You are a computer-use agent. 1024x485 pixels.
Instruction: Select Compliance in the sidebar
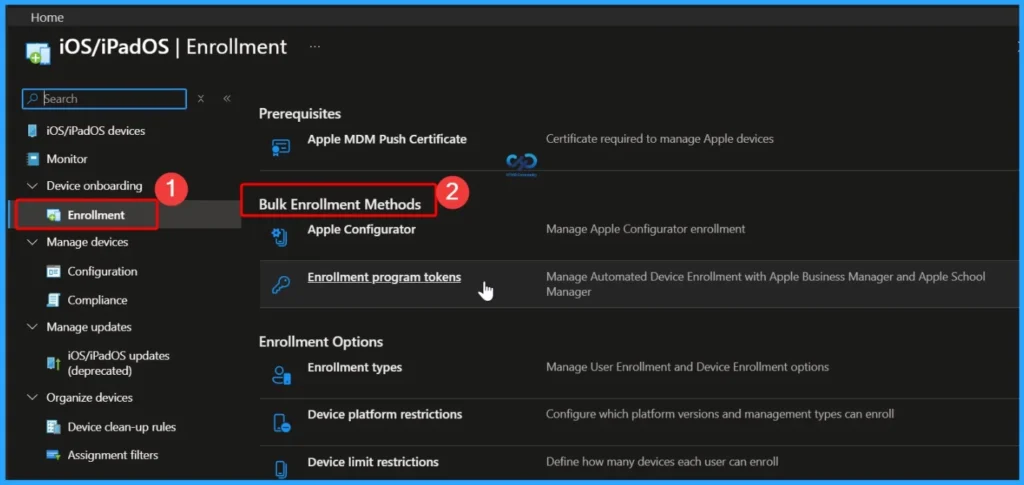pyautogui.click(x=97, y=300)
